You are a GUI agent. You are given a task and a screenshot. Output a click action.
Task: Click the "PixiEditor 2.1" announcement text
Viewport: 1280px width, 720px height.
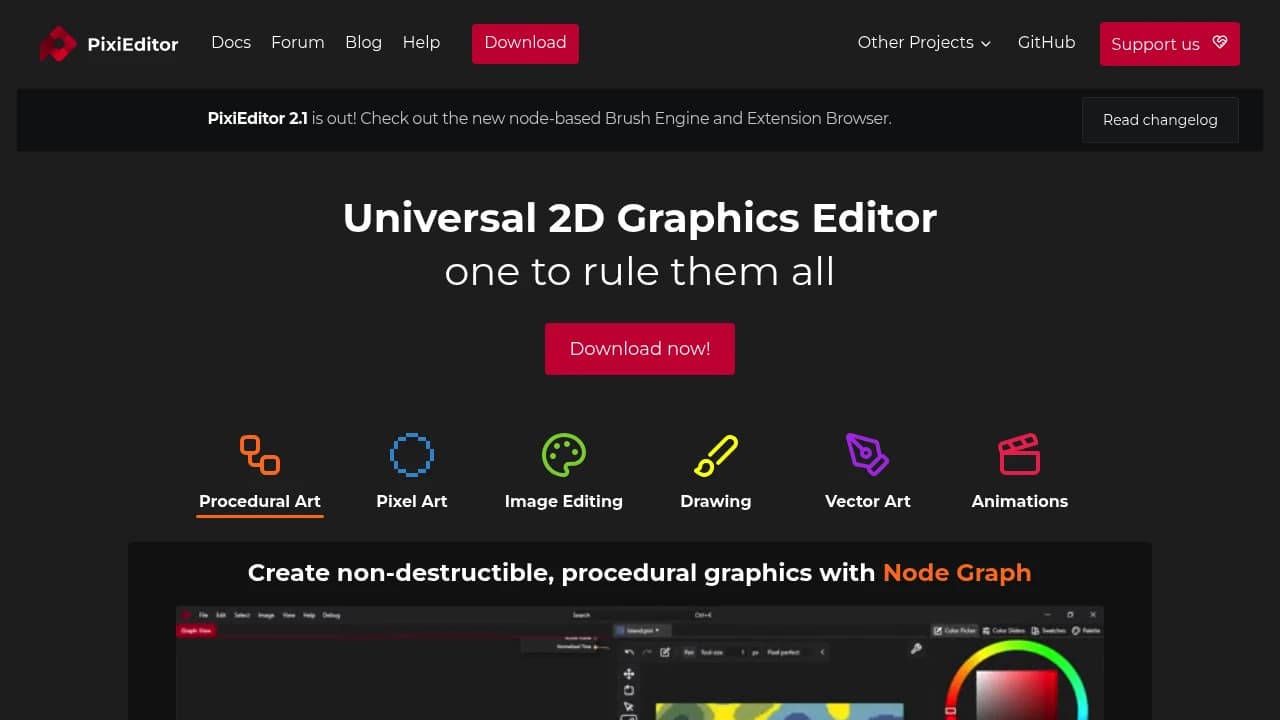257,118
